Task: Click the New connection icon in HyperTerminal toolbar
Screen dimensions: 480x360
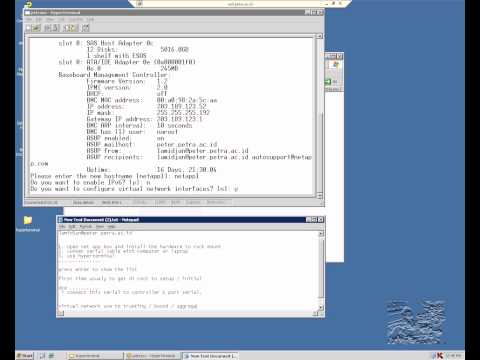Action: pos(29,28)
